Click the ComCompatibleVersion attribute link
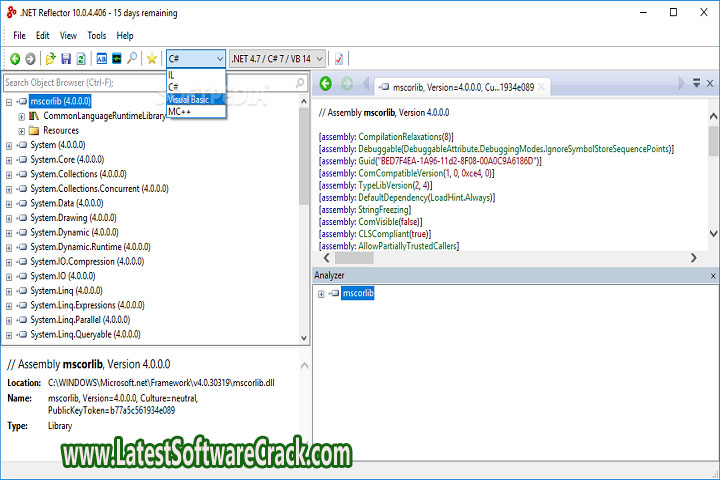Screen dimensions: 720x480 [x=400, y=173]
